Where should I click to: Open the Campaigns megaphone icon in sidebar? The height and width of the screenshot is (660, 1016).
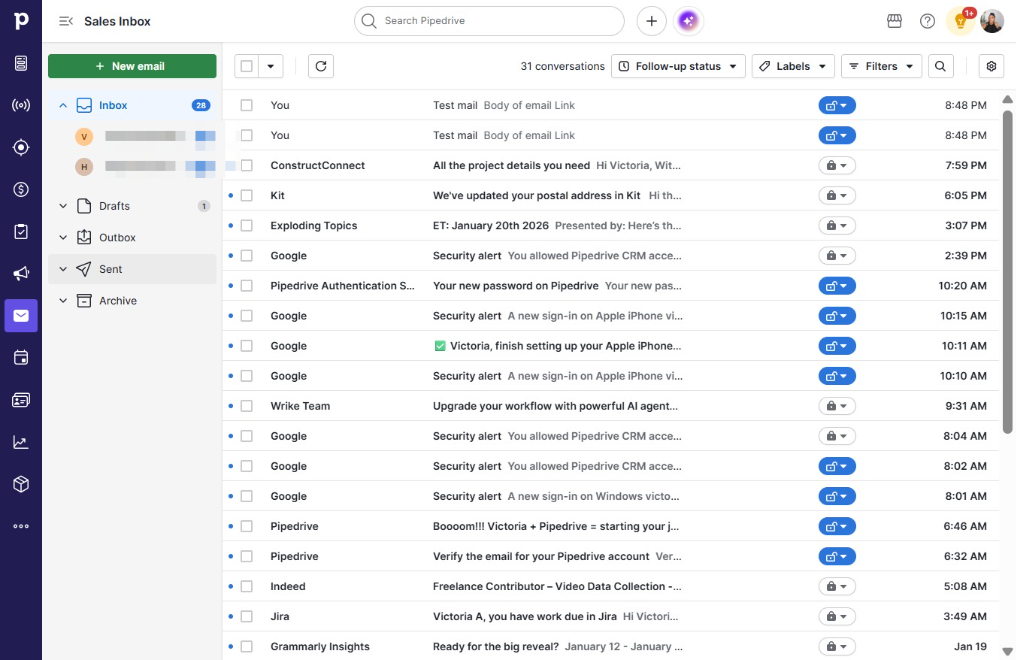click(21, 273)
